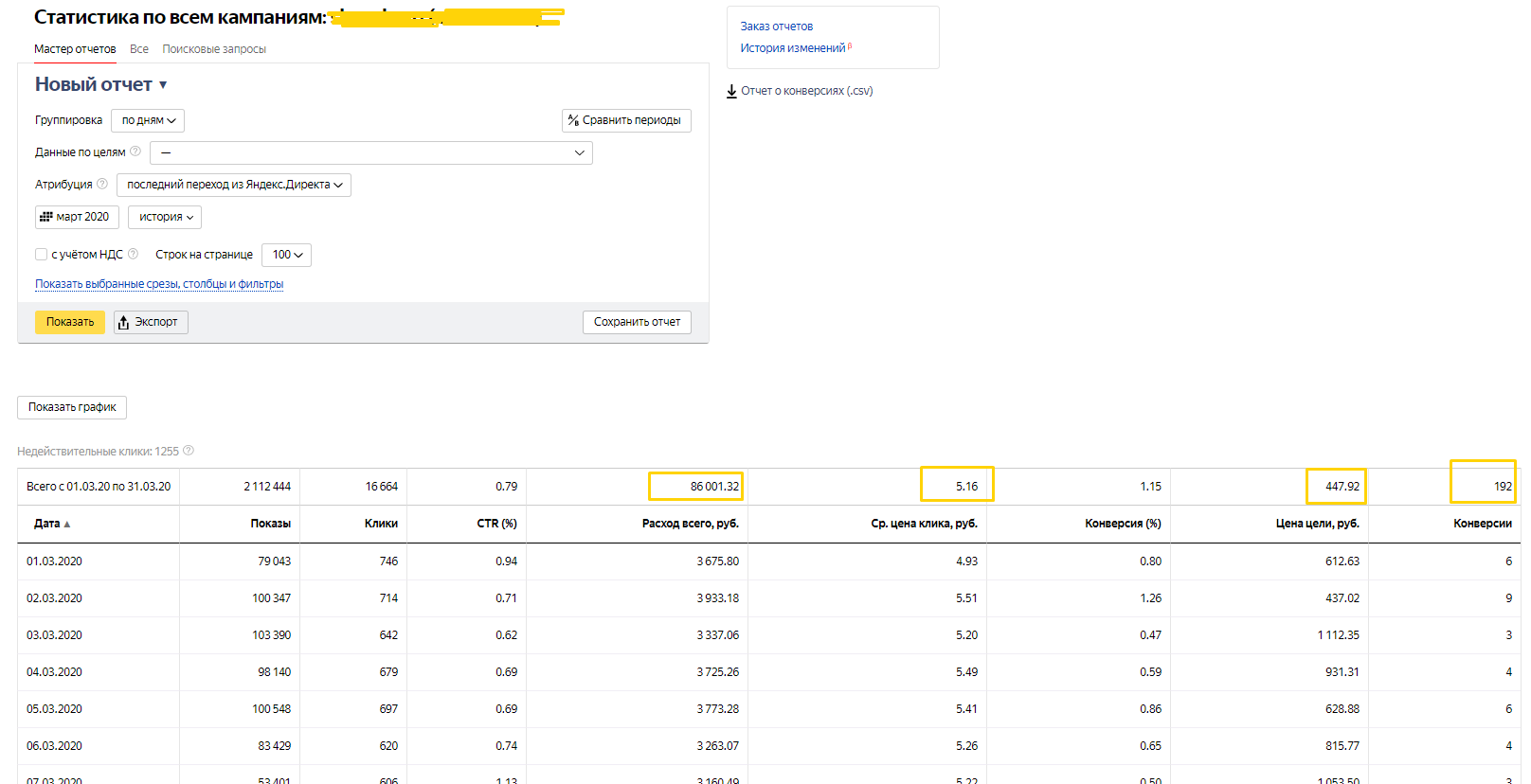Click the calendar icon in март 2020
The height and width of the screenshot is (784, 1531).
pyautogui.click(x=45, y=217)
